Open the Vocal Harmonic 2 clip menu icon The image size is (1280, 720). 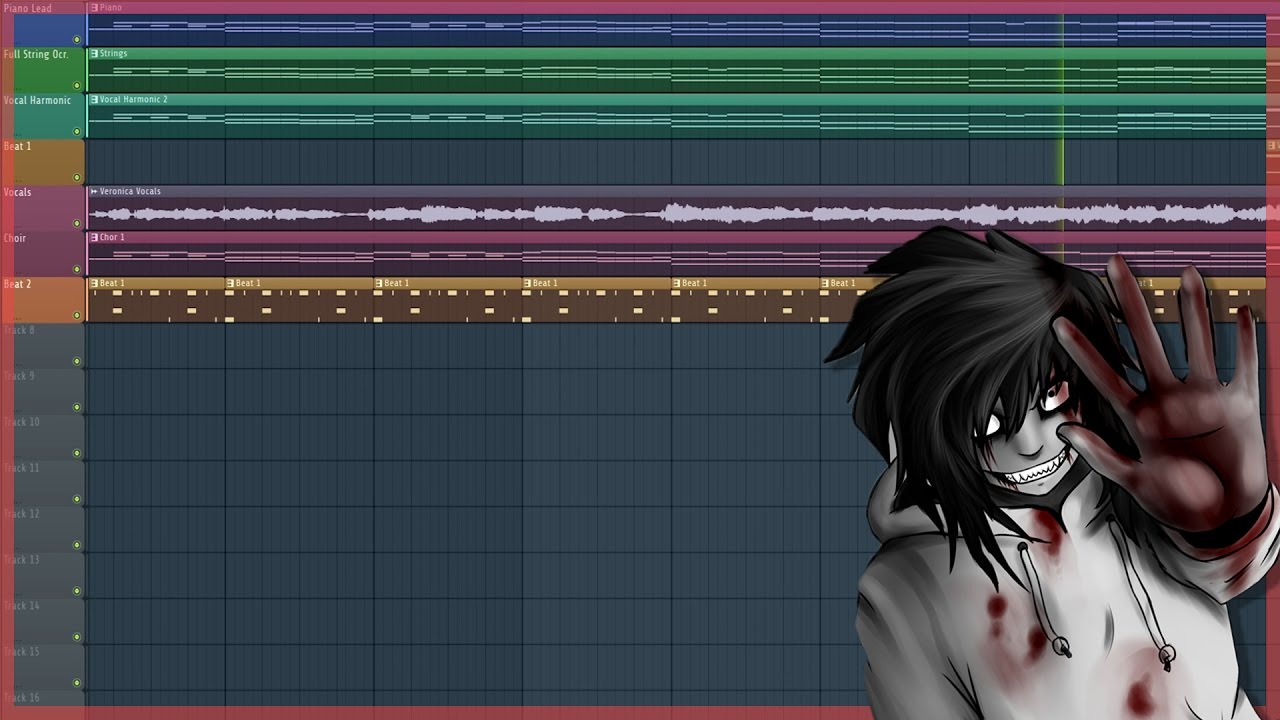tap(94, 100)
